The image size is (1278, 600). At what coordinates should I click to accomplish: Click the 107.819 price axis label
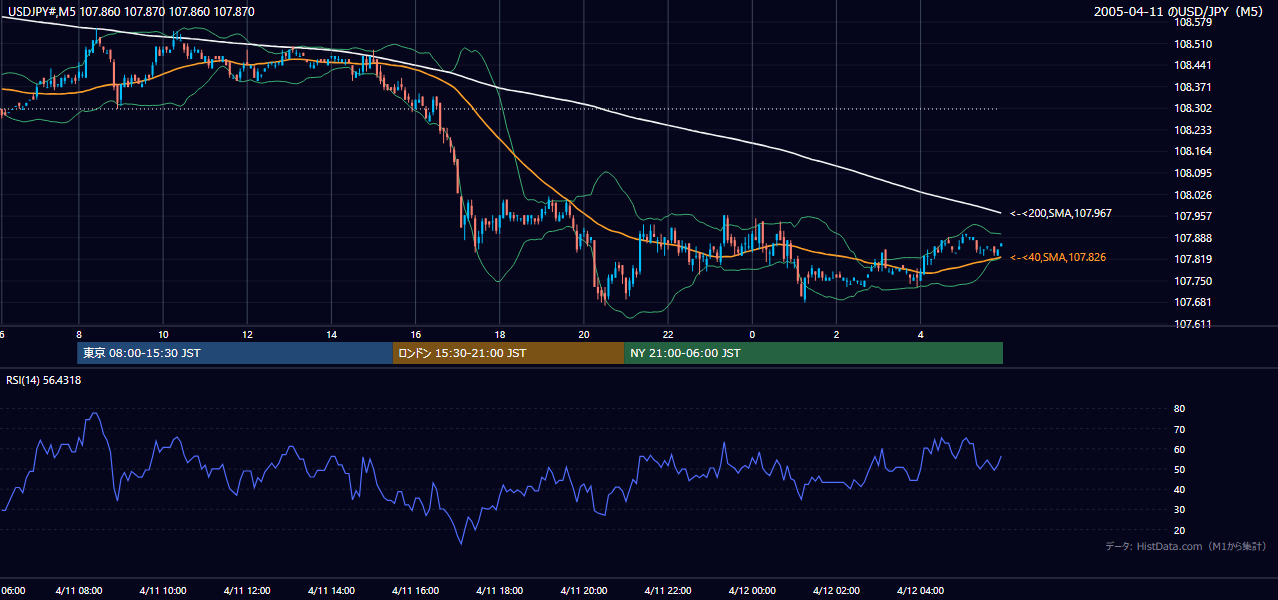(1193, 259)
